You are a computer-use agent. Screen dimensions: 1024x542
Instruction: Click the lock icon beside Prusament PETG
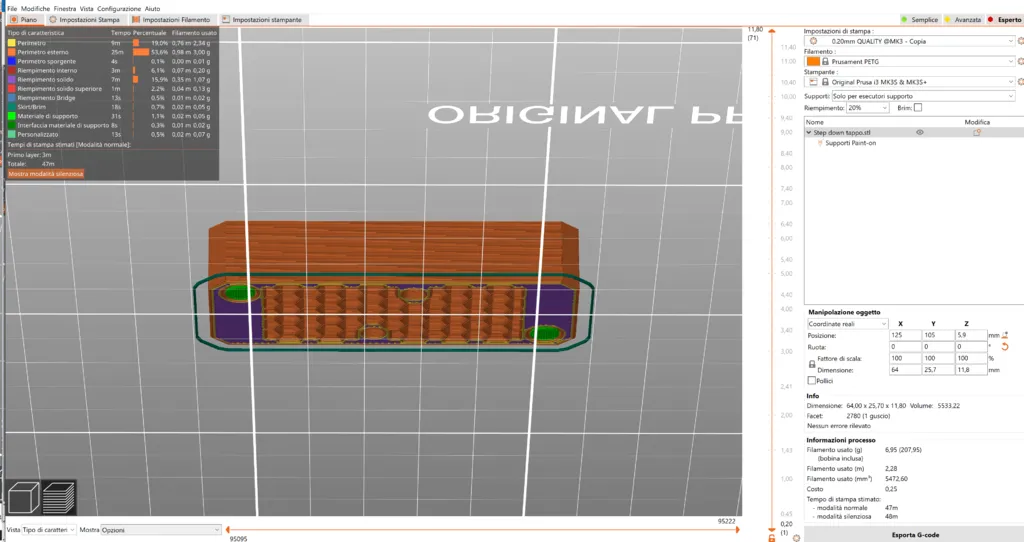click(x=825, y=61)
